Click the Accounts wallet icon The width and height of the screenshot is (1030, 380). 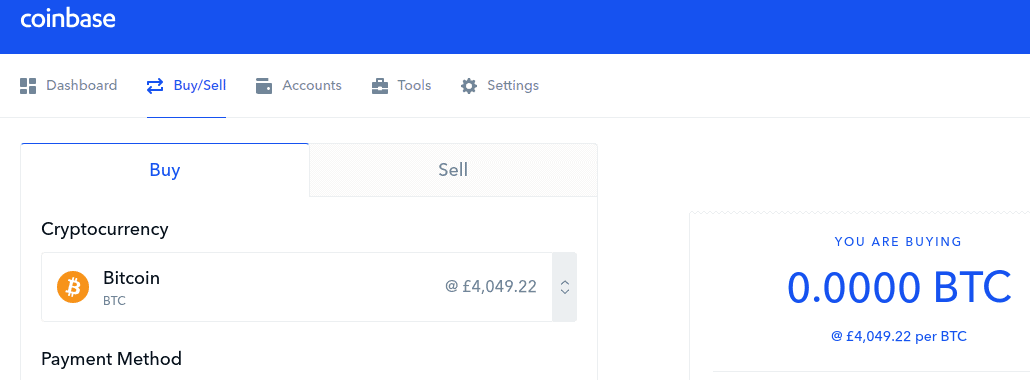264,86
